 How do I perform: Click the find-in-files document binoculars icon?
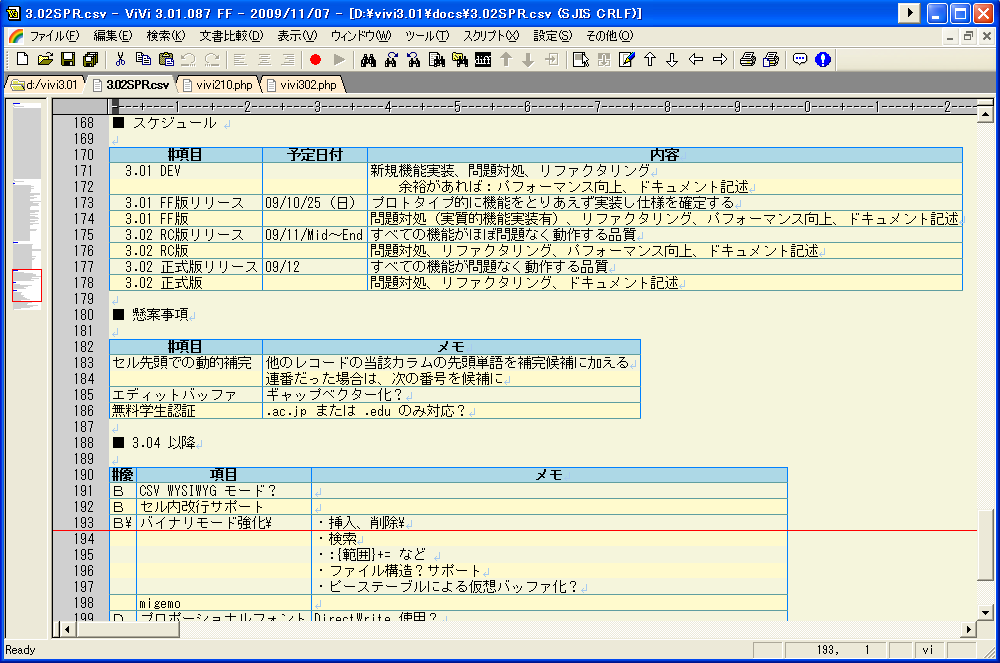(x=437, y=59)
